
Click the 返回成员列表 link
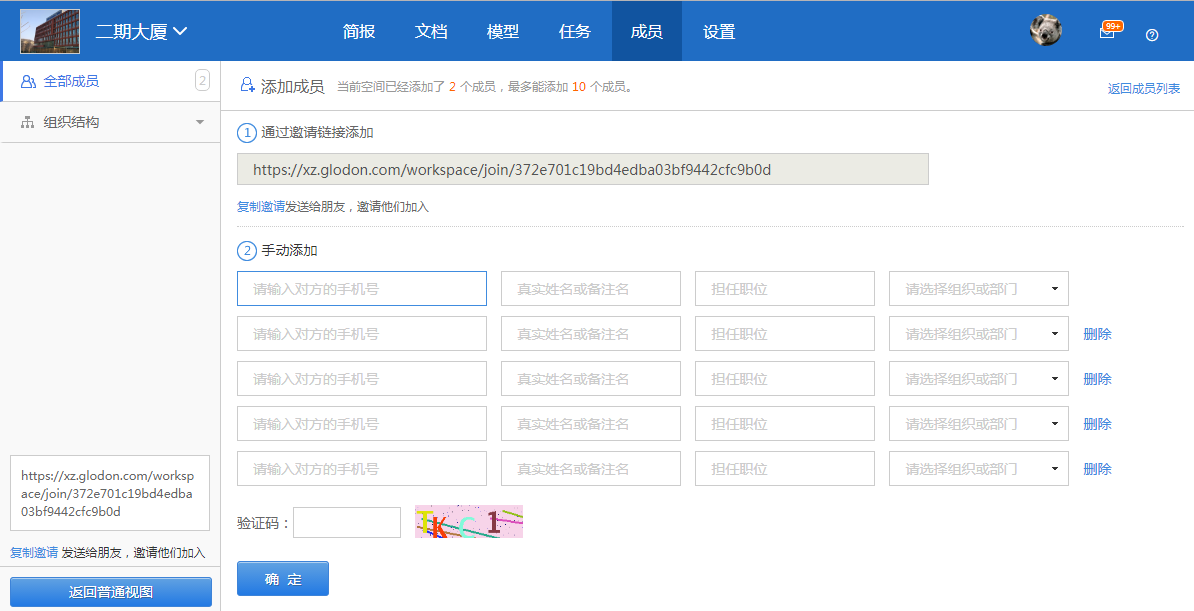[1143, 88]
